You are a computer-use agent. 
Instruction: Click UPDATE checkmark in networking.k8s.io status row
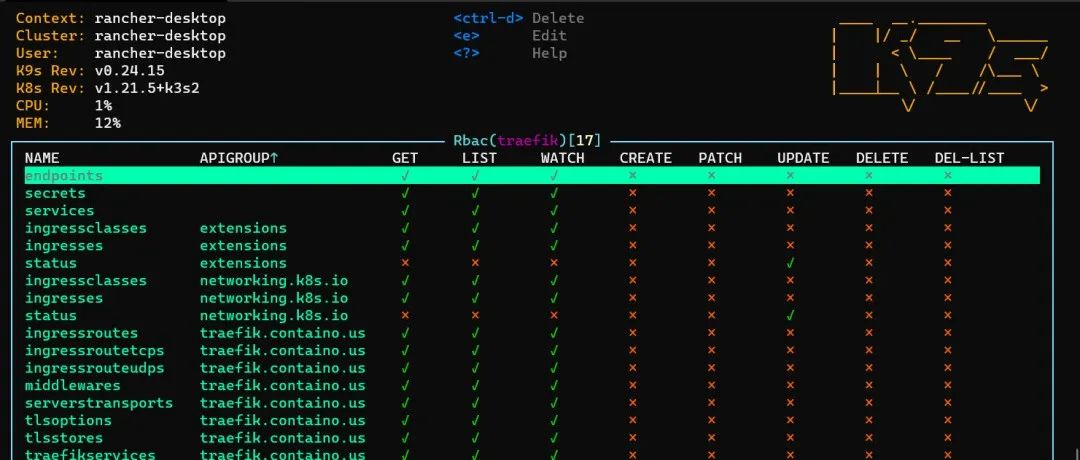click(x=791, y=315)
